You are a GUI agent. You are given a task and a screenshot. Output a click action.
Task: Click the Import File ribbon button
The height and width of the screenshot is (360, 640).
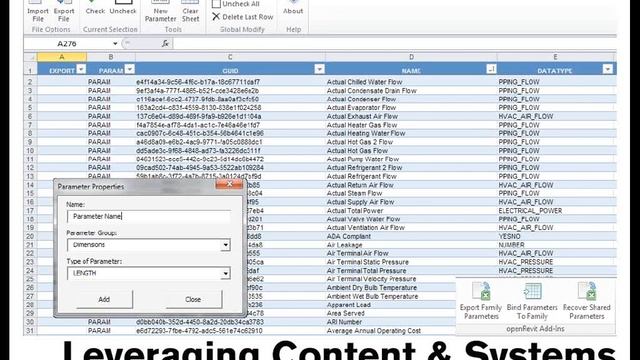38,11
